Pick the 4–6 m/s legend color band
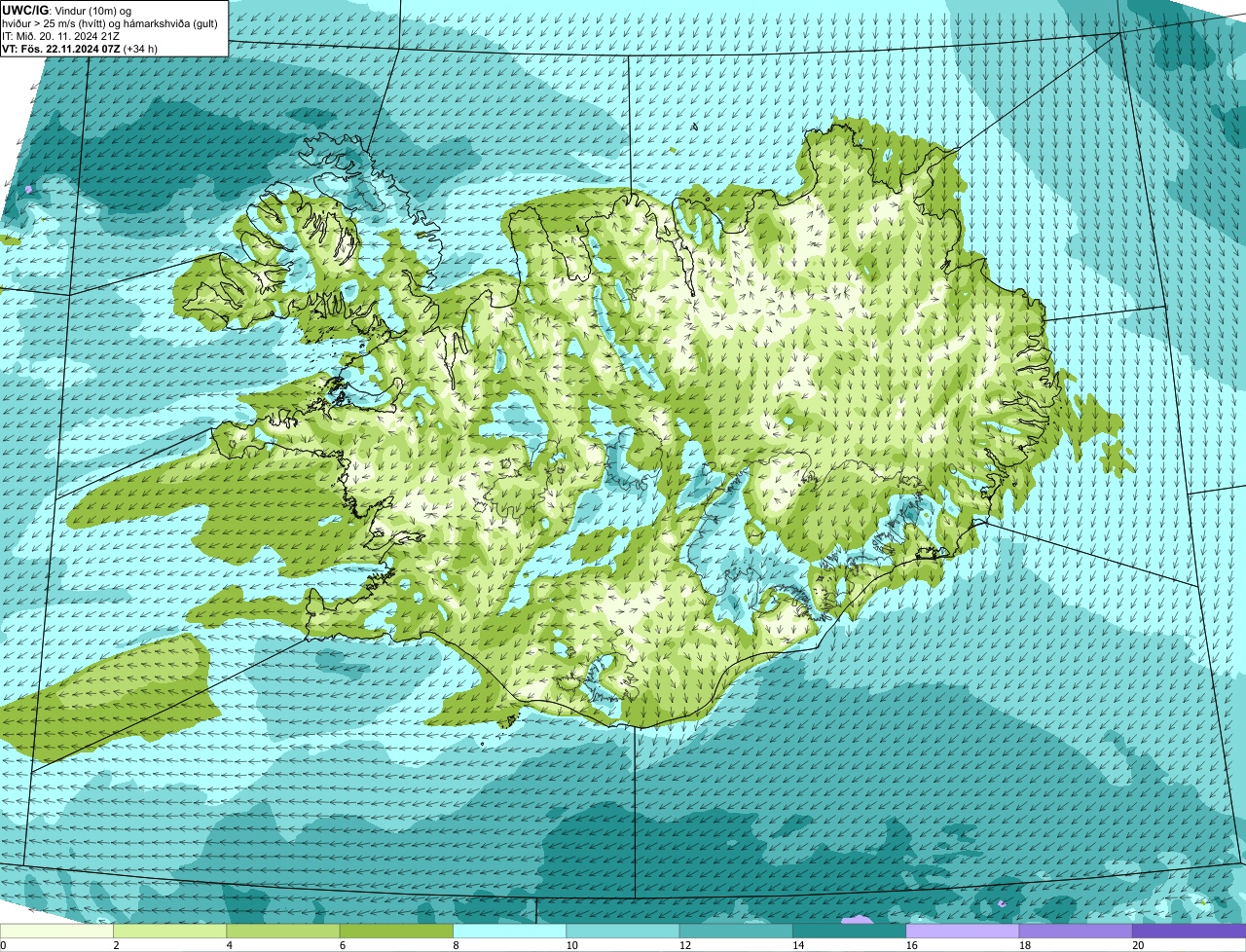Viewport: 1246px width, 952px height. [x=283, y=932]
